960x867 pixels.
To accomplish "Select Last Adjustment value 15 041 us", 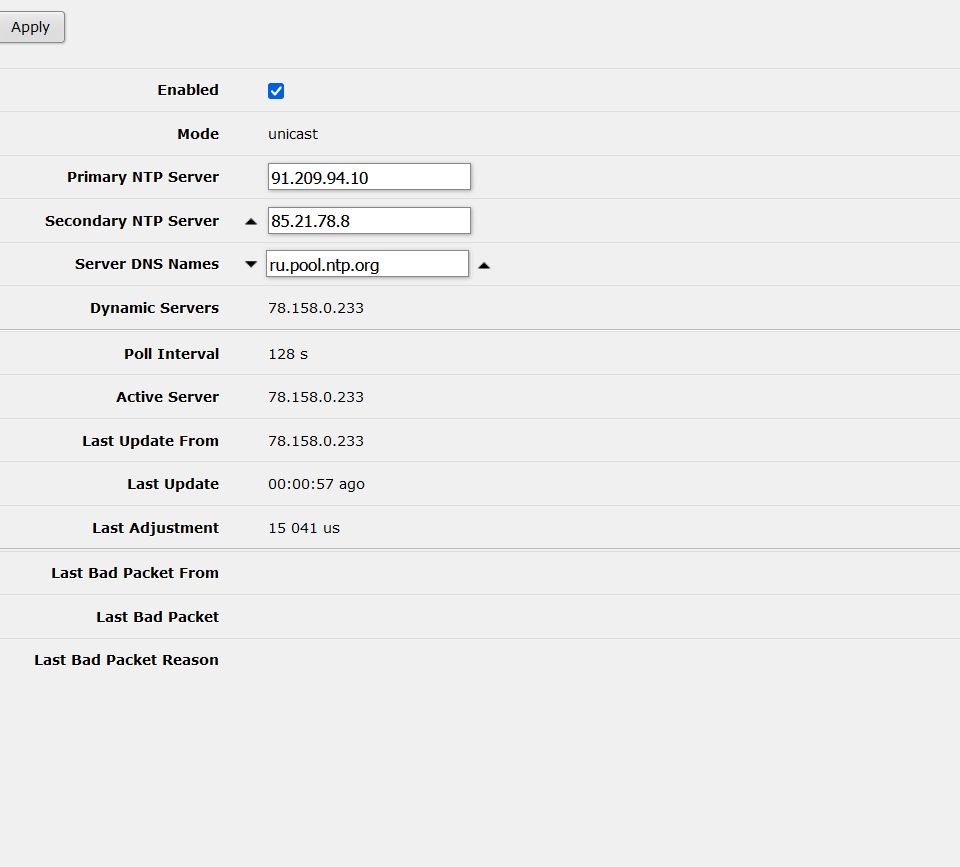I will (x=304, y=528).
